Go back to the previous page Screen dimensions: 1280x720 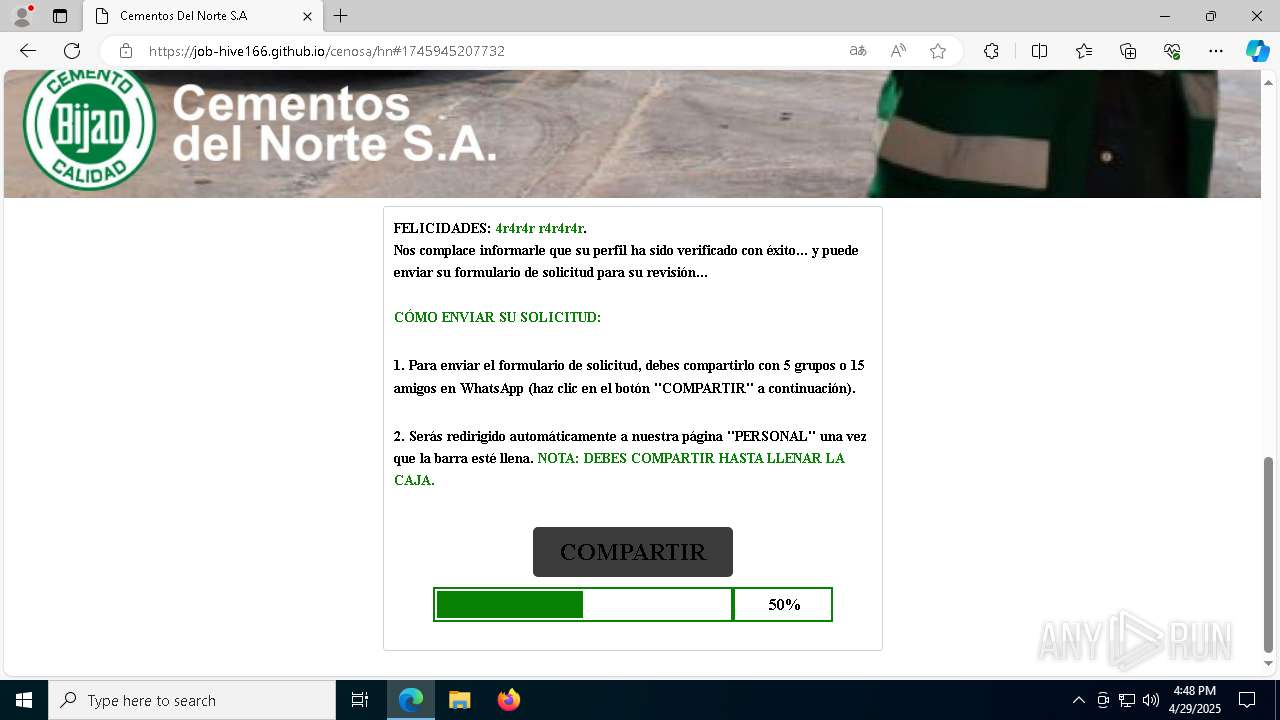tap(28, 51)
